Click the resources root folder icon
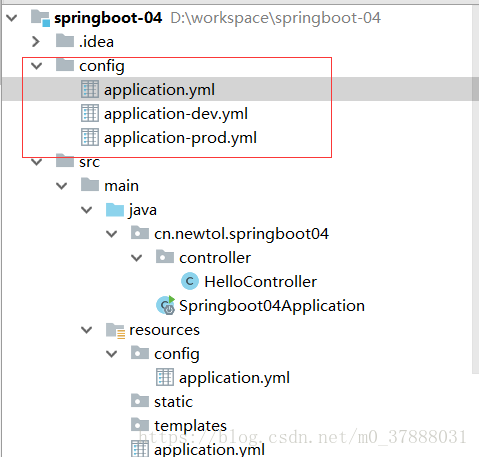479x457 pixels. point(115,330)
